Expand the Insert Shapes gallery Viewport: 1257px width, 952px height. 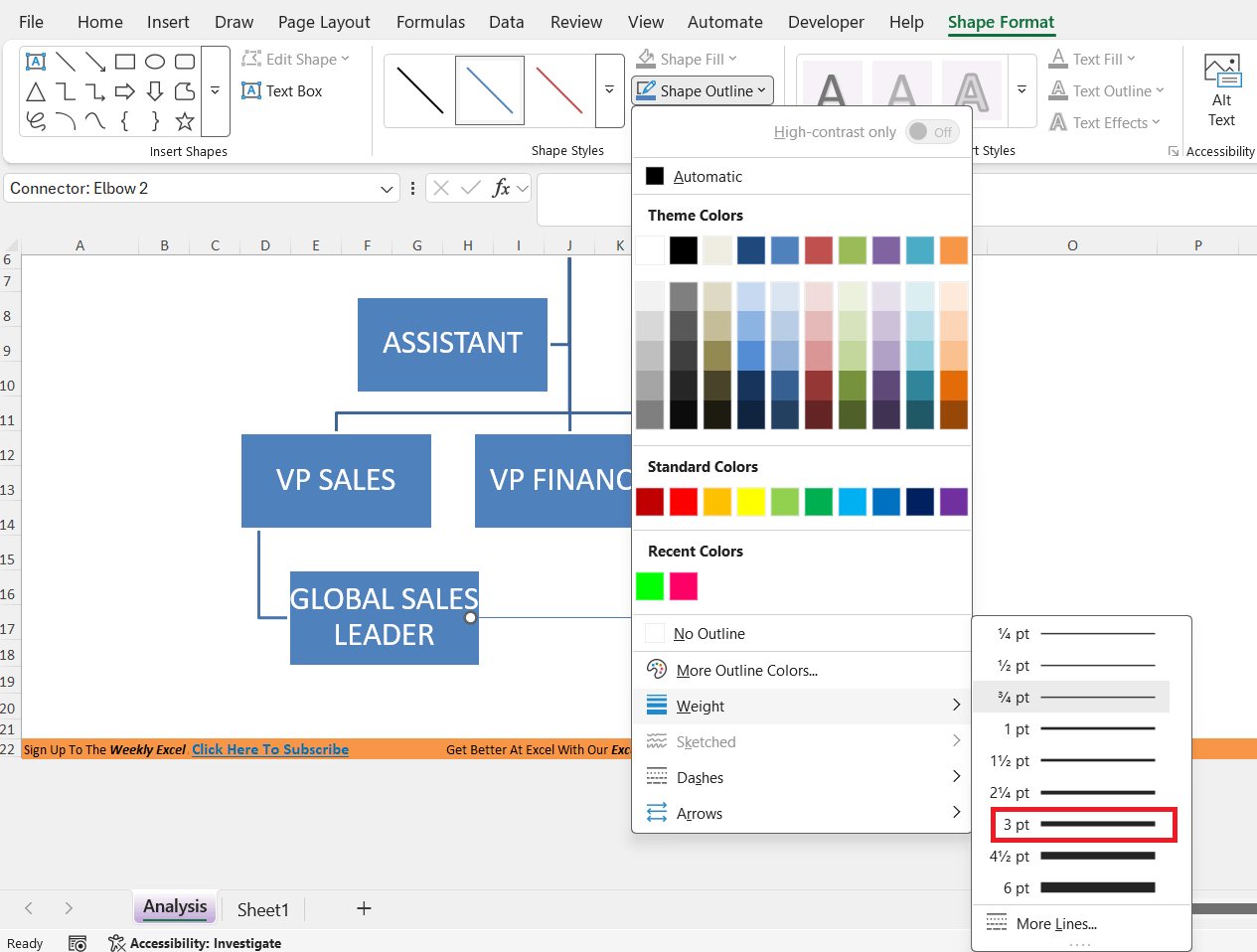215,90
